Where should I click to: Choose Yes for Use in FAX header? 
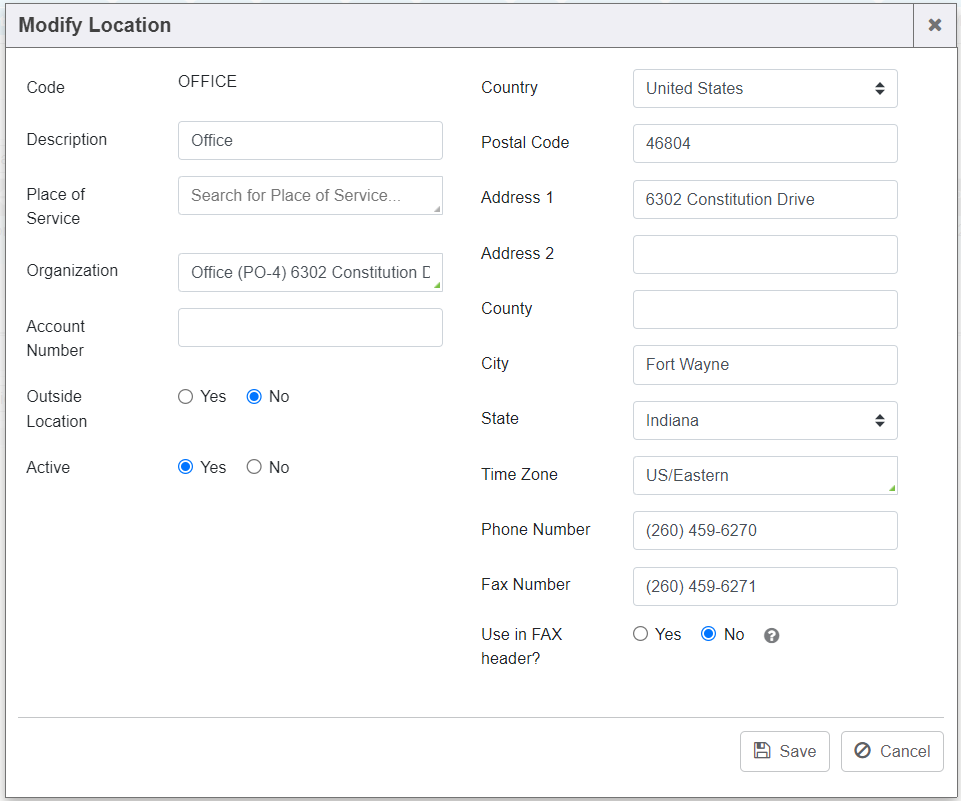(640, 634)
